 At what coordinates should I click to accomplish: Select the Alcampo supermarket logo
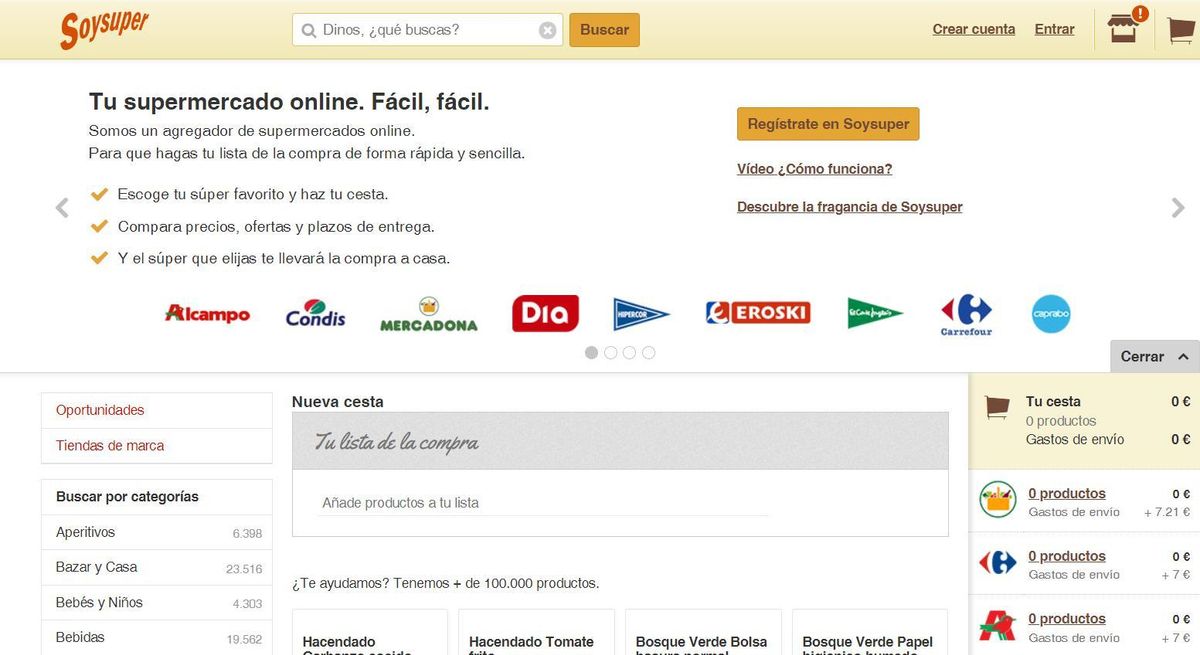coord(207,314)
